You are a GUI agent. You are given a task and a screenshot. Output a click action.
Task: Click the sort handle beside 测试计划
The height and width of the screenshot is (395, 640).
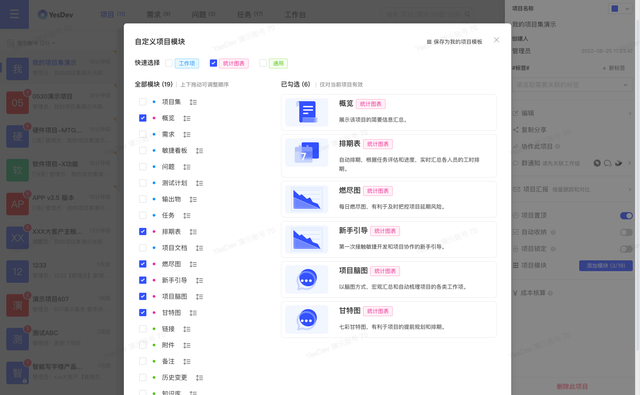(199, 183)
